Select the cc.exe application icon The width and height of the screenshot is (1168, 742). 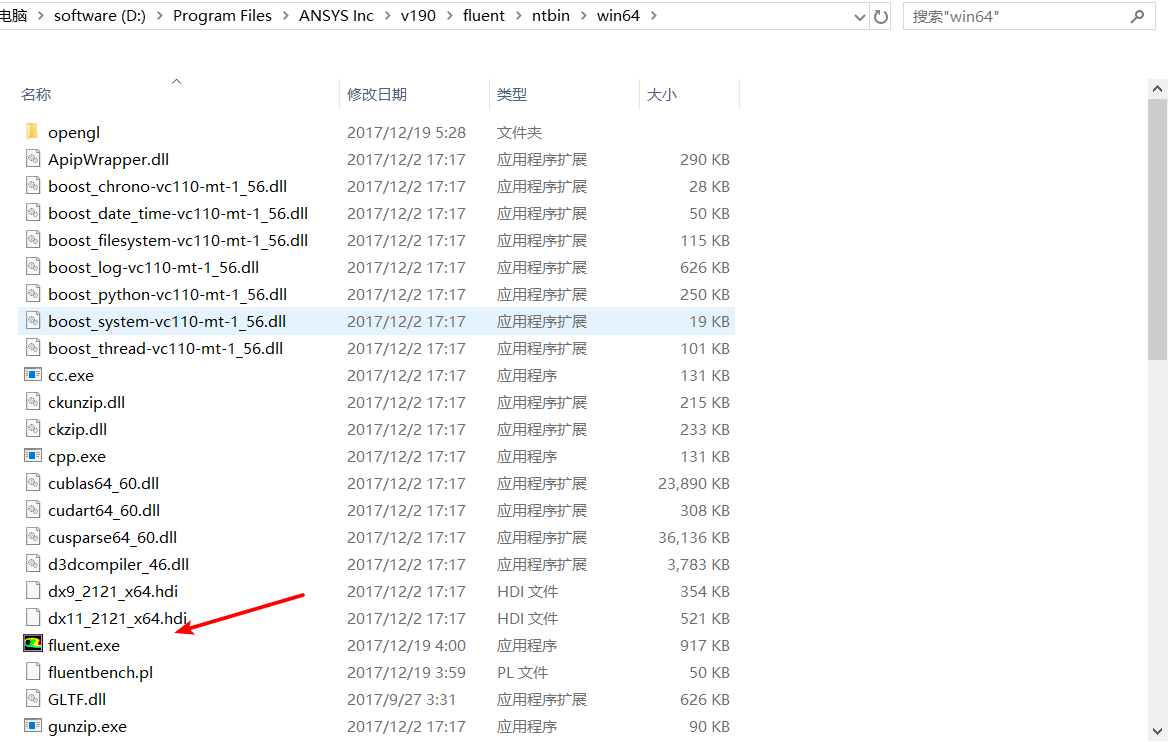pyautogui.click(x=32, y=375)
